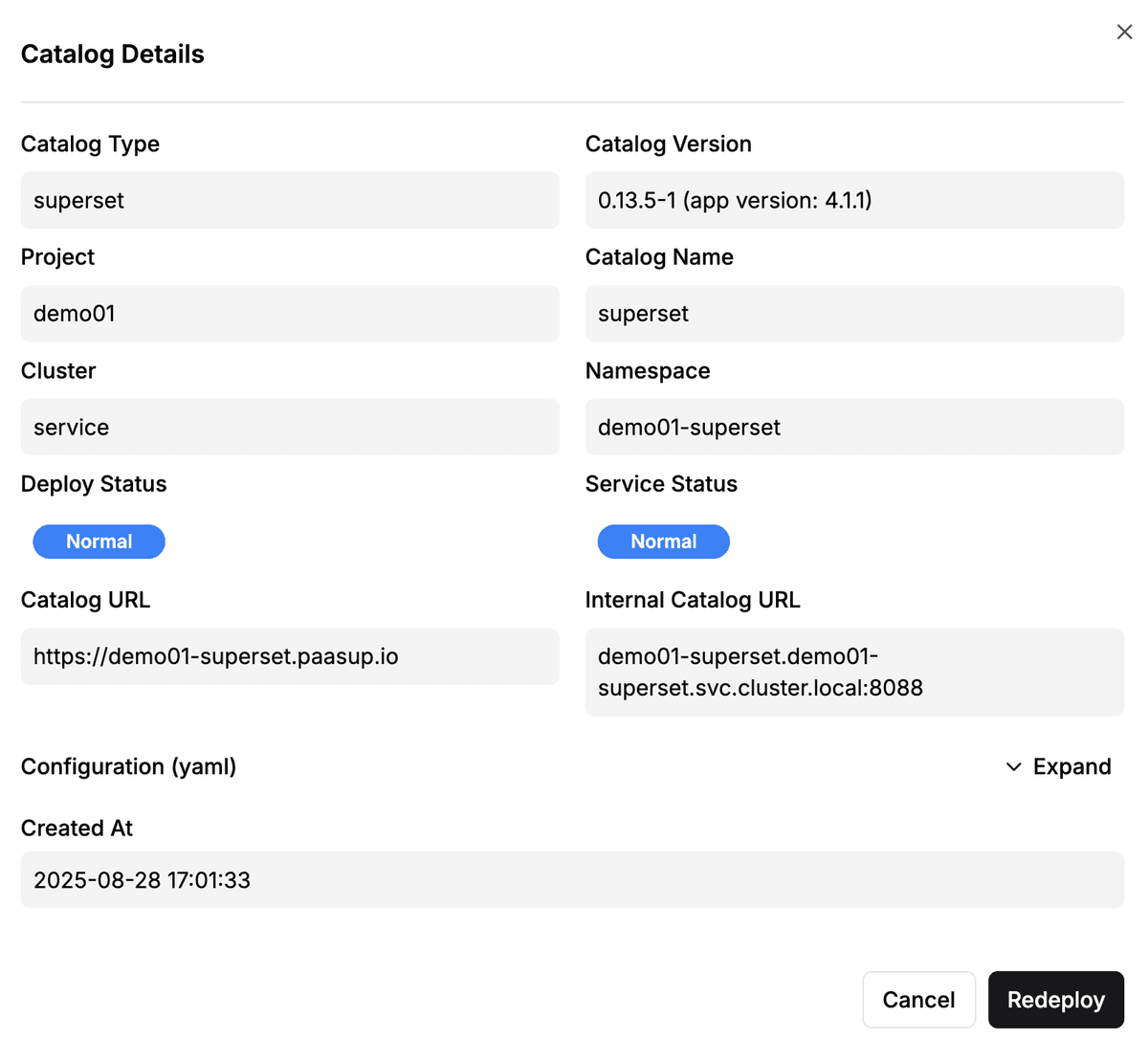The image size is (1148, 1039).
Task: Click the Catalog Details heading
Action: 113,55
